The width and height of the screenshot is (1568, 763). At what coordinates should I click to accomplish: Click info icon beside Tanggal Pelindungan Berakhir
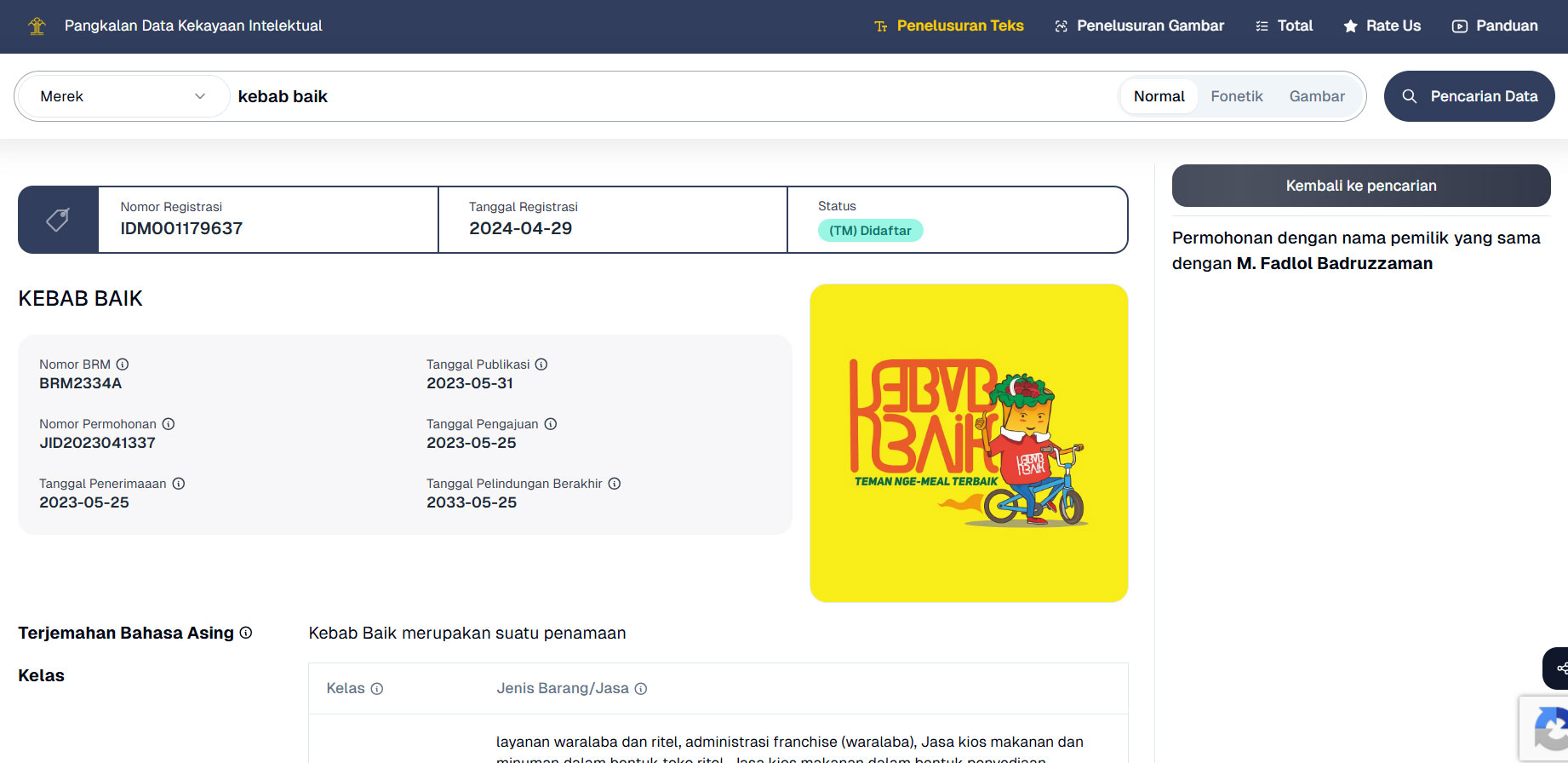pyautogui.click(x=615, y=484)
